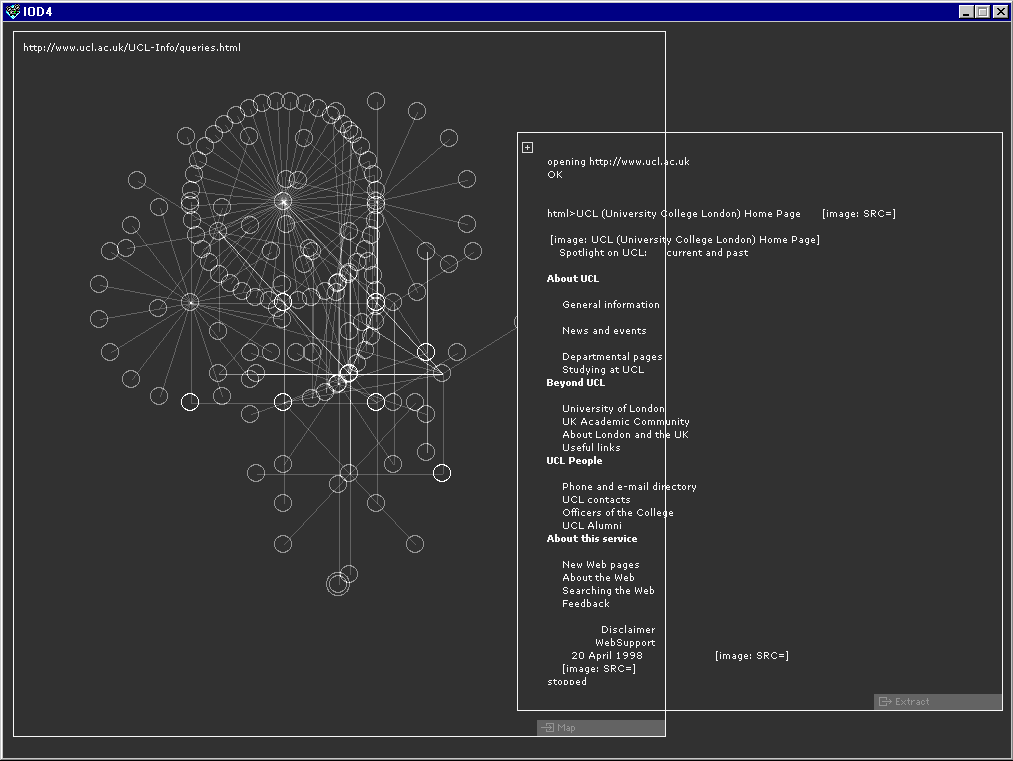Open the "News and events" link
The width and height of the screenshot is (1013, 761).
(x=604, y=330)
